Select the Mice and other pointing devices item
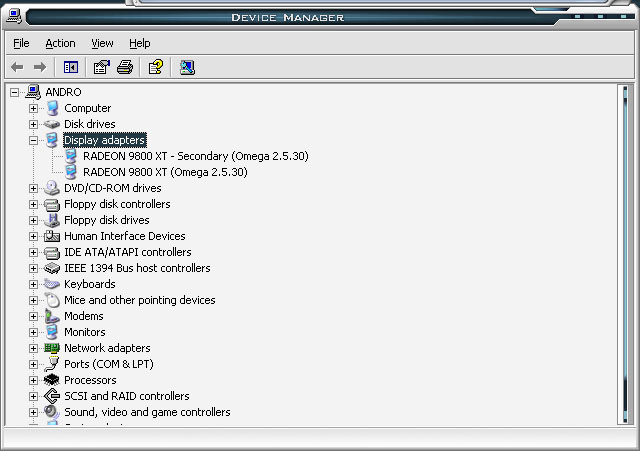 point(139,300)
